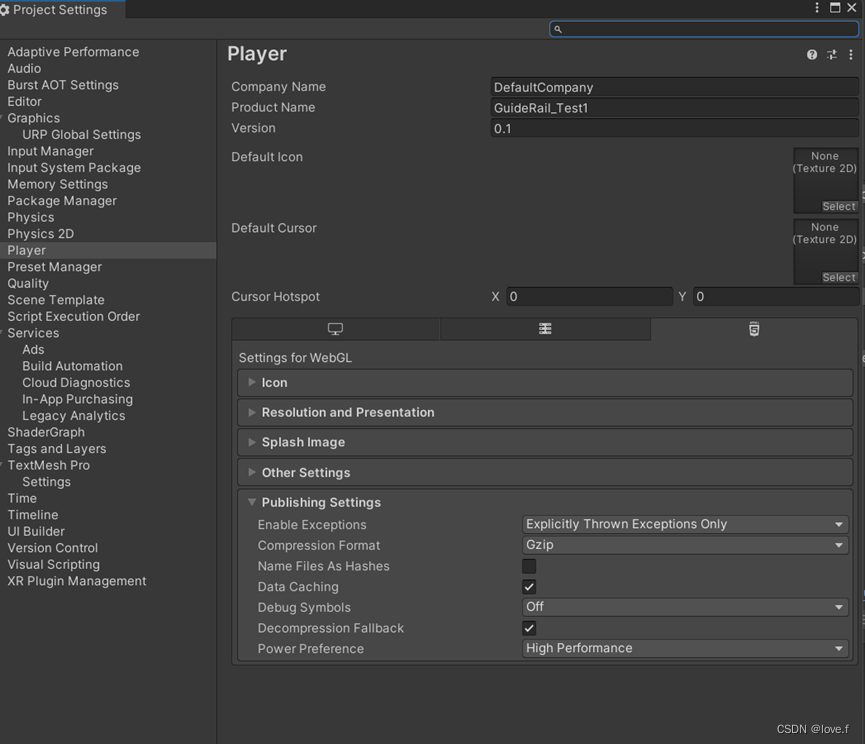
Task: Select Player in the settings list
Action: tap(108, 250)
